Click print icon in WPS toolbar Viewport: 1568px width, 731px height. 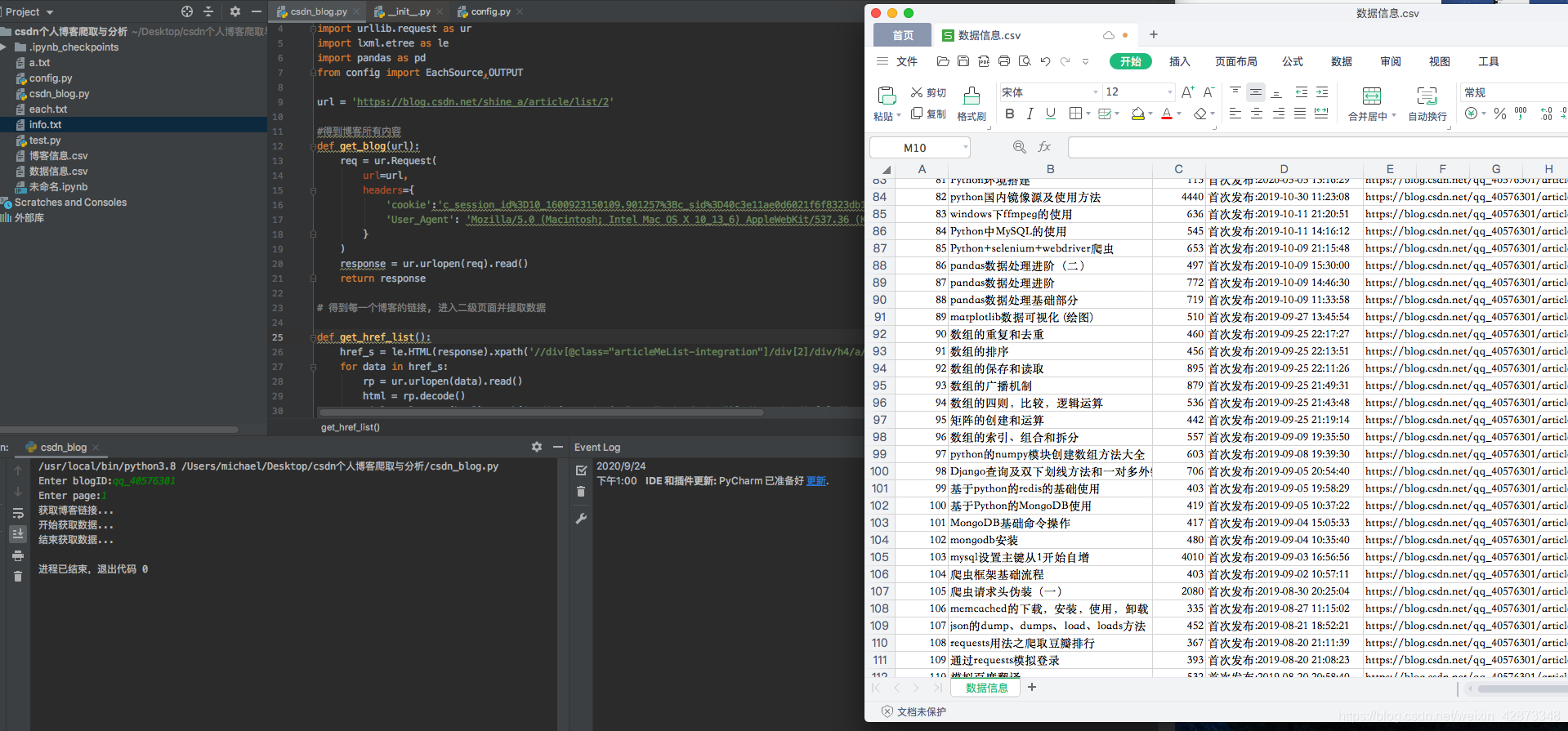coord(1004,61)
